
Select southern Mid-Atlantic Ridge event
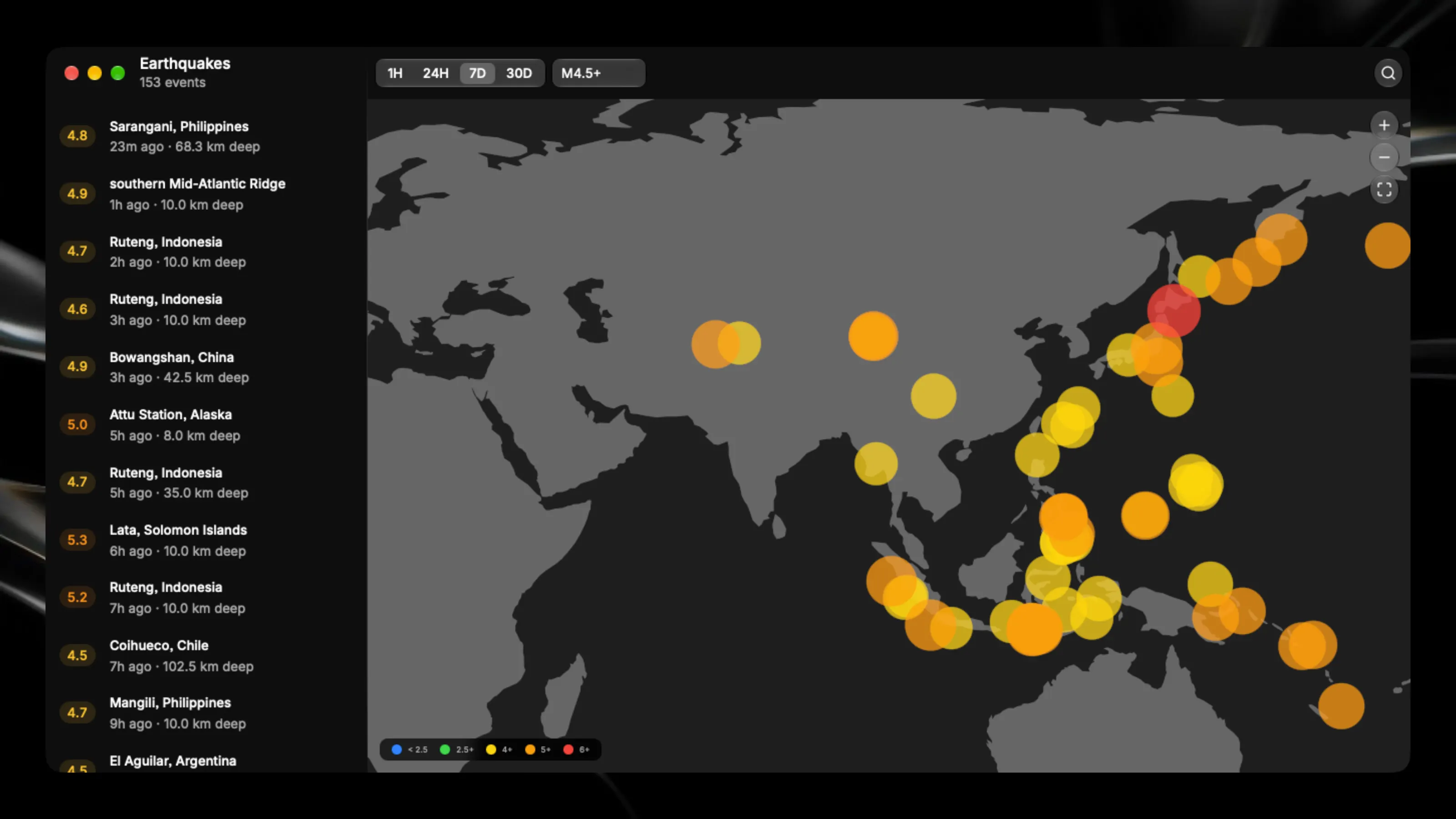tap(206, 194)
